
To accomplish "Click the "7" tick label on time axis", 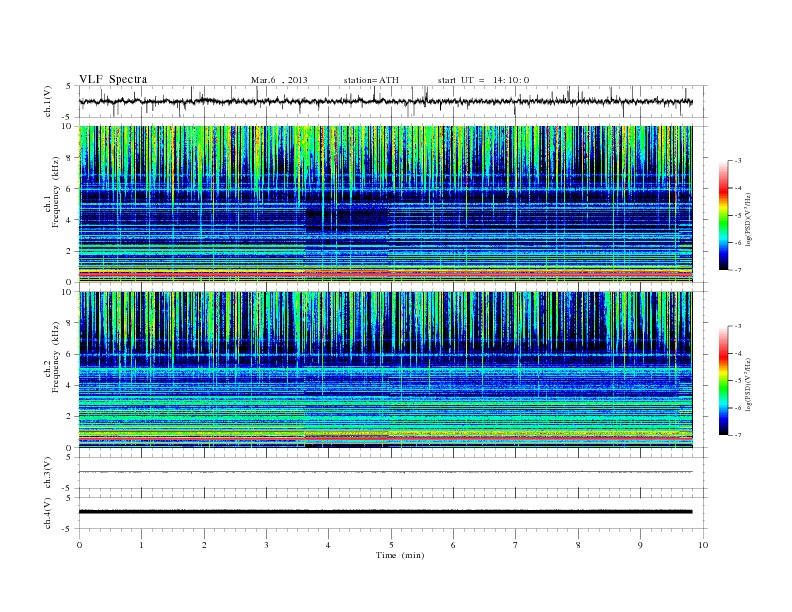I will coord(516,545).
